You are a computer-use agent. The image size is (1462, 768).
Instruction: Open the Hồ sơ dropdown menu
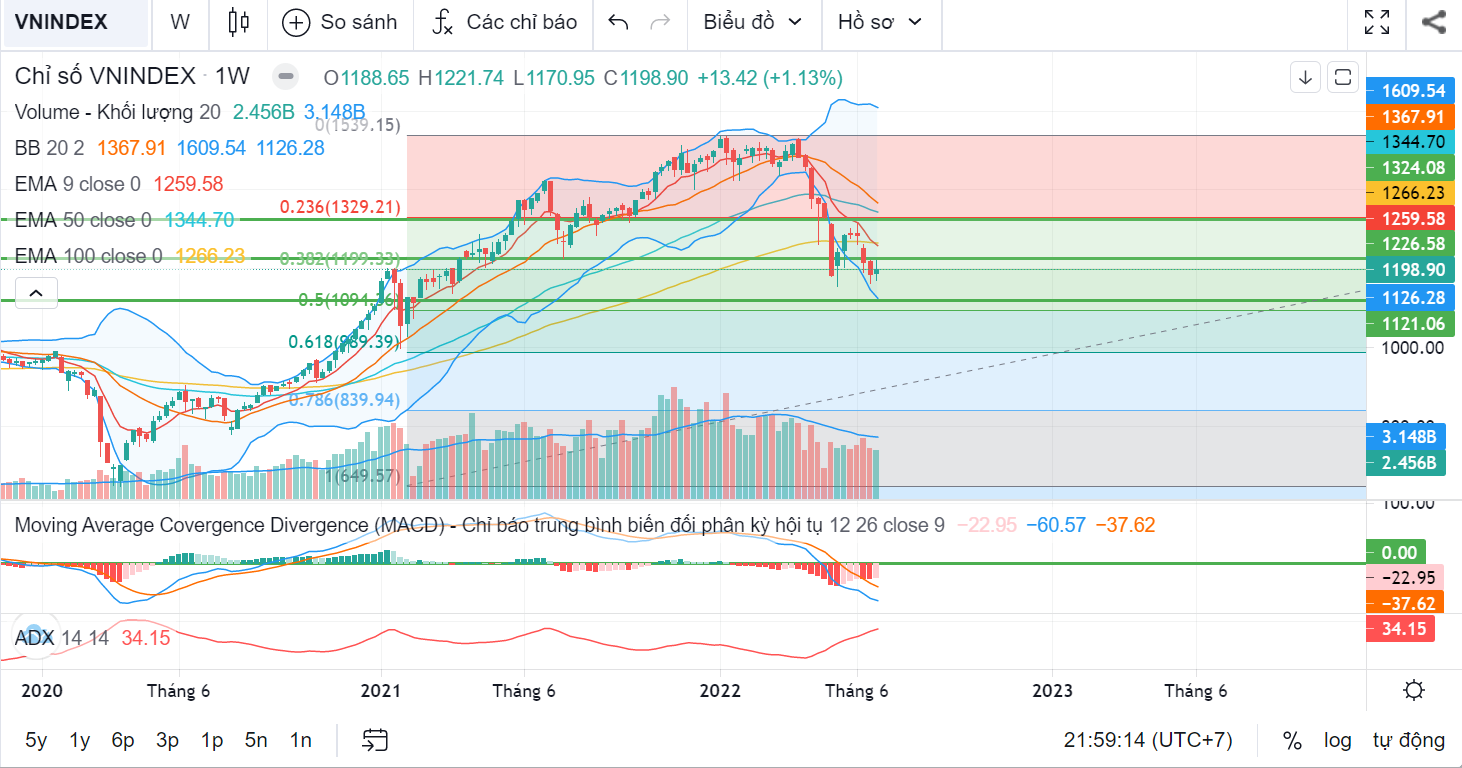click(x=880, y=22)
